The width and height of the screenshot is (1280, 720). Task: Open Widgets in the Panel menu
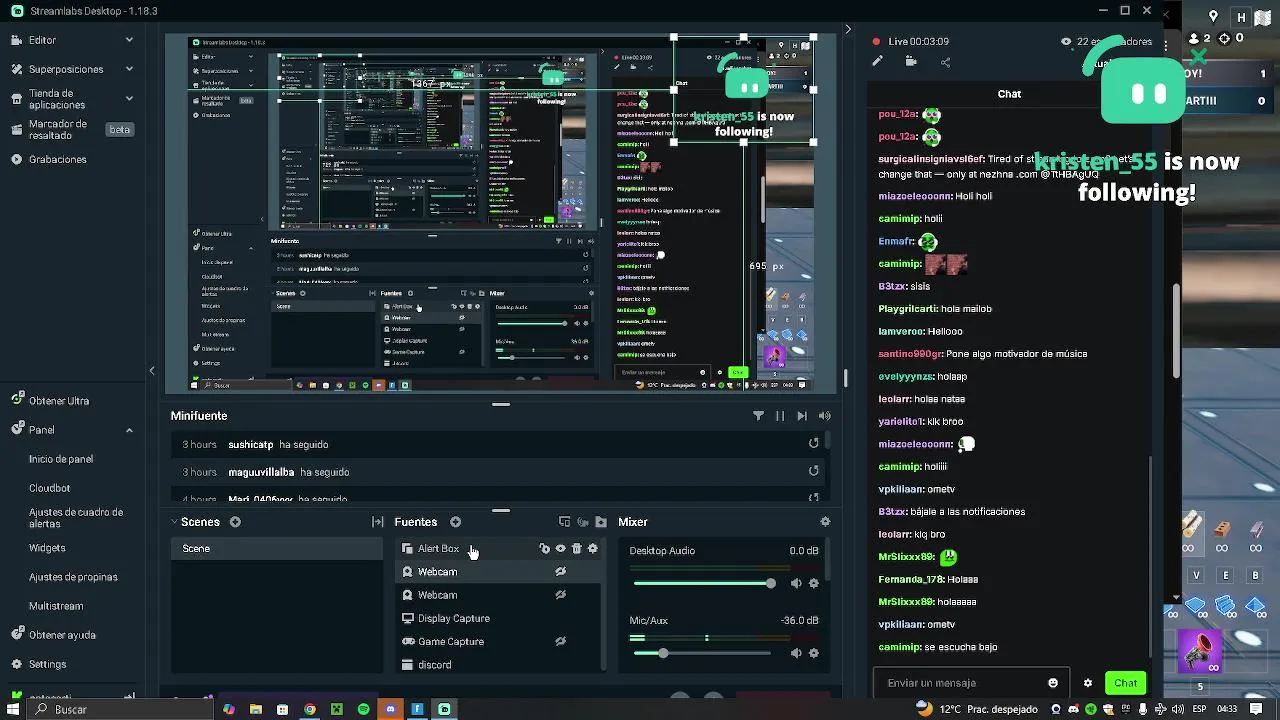click(x=47, y=548)
